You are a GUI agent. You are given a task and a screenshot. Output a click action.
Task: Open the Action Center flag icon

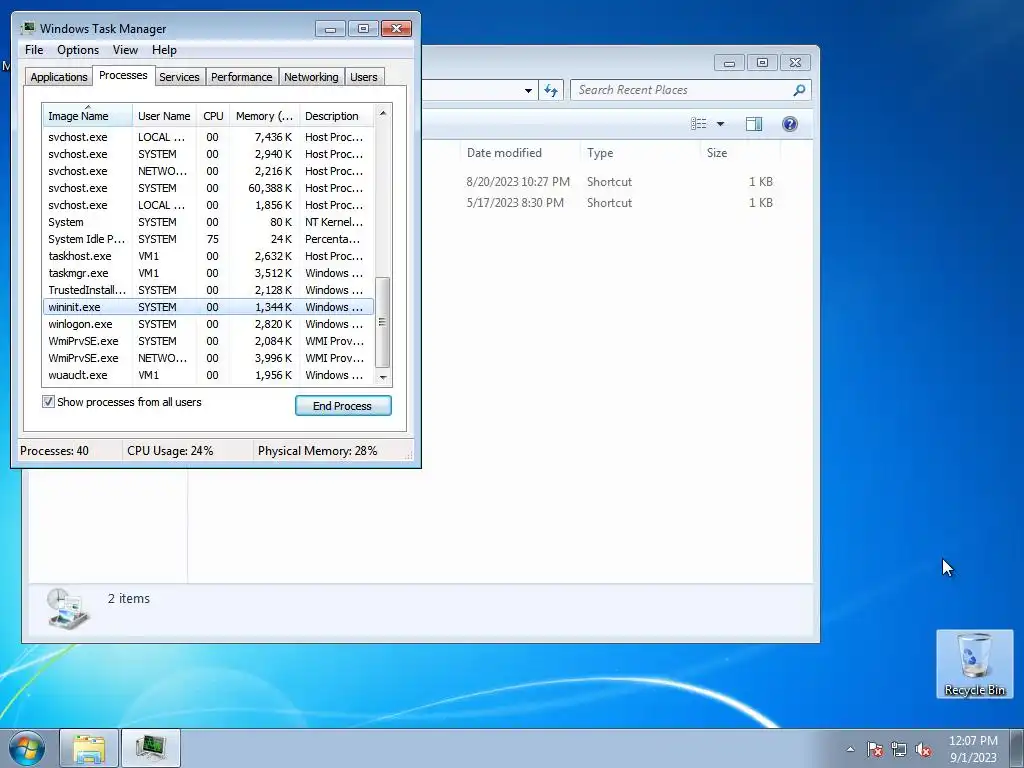(x=875, y=749)
